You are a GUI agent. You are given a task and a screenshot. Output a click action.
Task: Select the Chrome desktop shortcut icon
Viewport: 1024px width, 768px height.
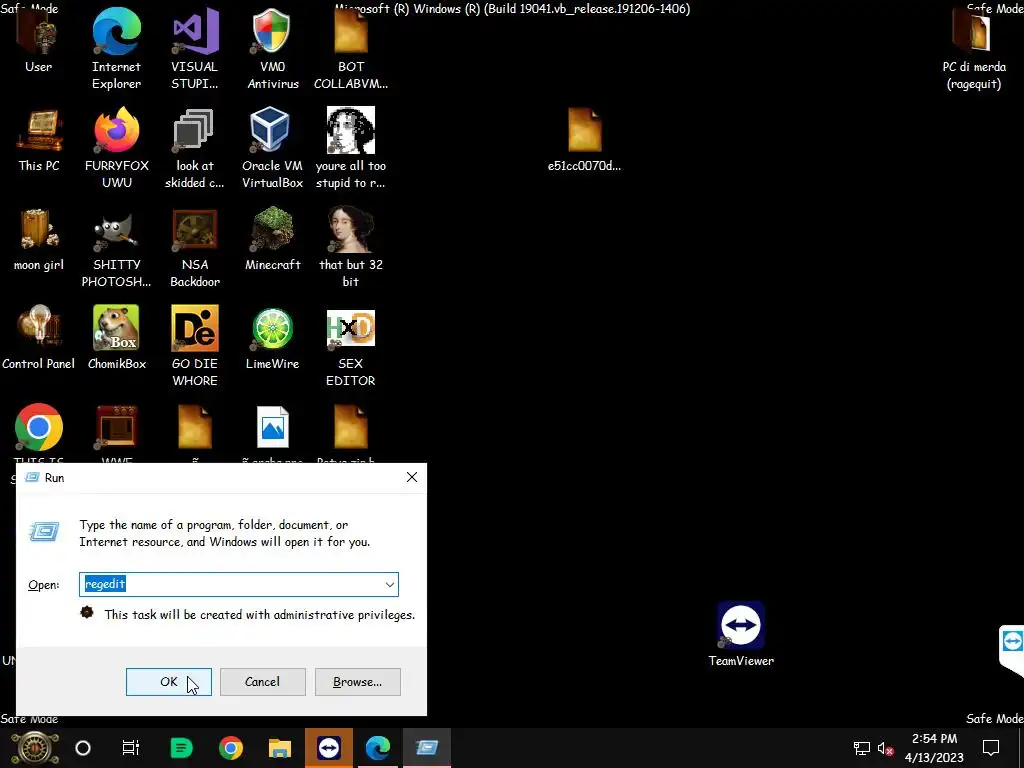(x=39, y=427)
